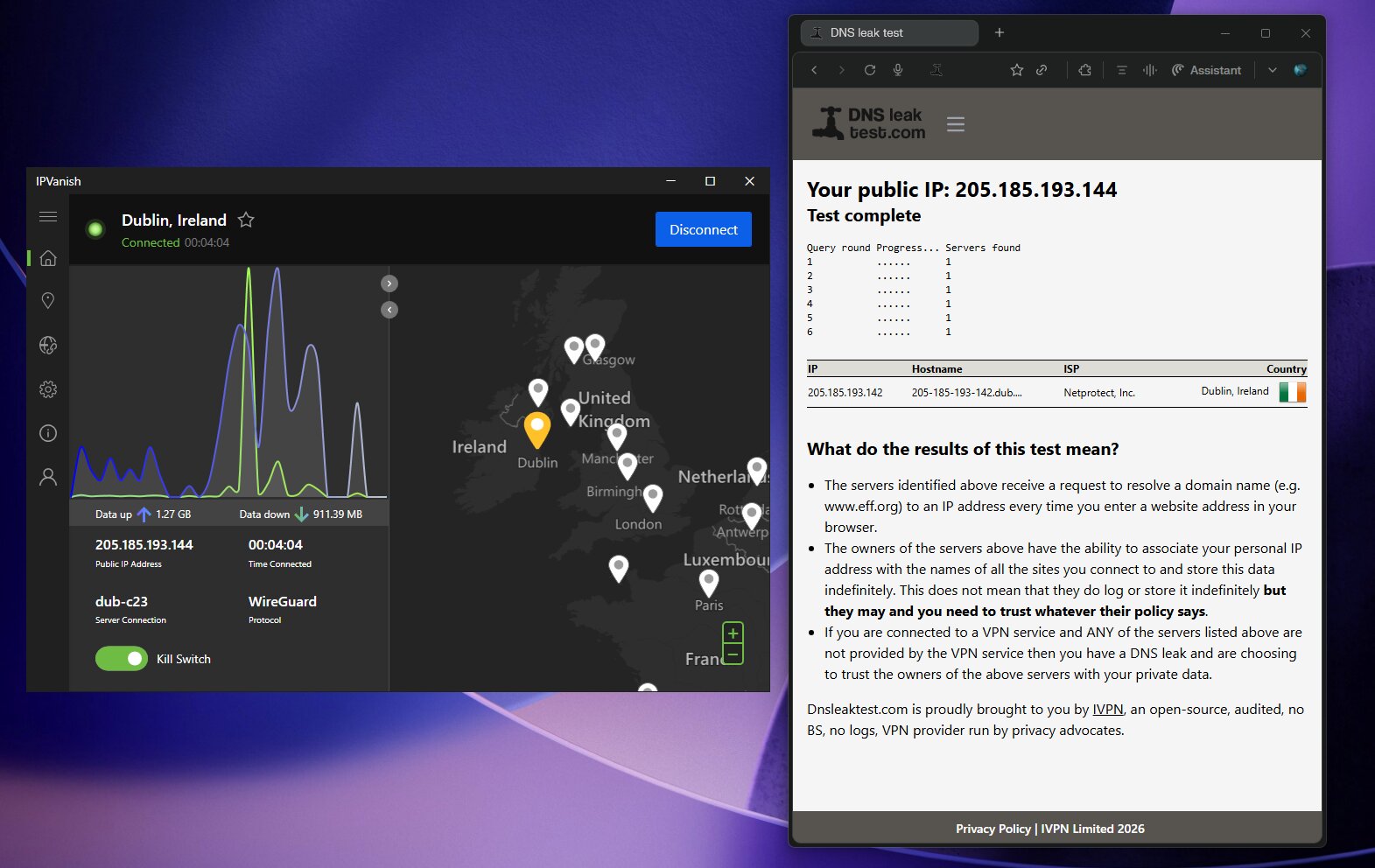This screenshot has width=1375, height=868.
Task: Open the browser Assistant
Action: pos(1206,70)
